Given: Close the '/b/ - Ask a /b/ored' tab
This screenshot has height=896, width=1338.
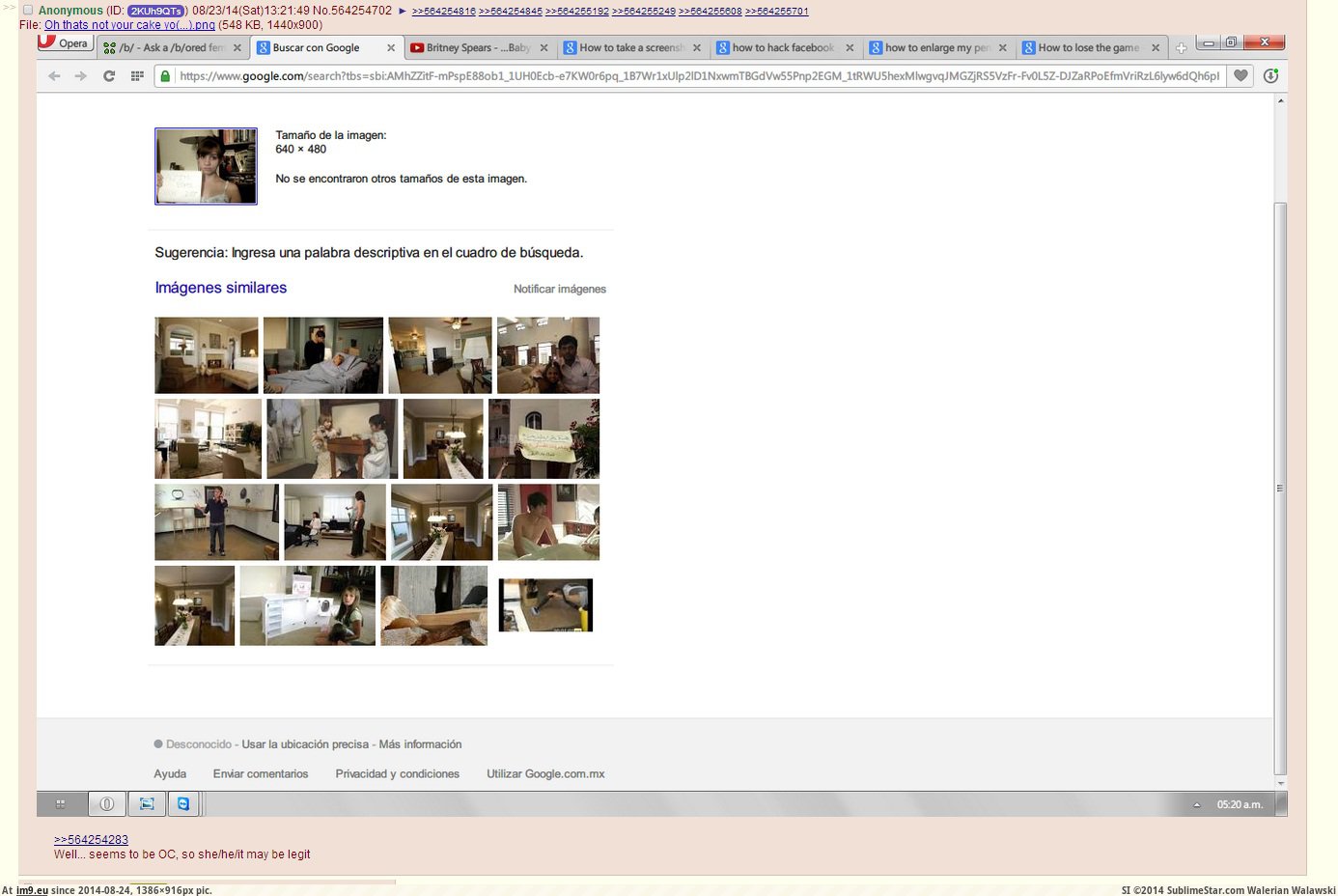Looking at the screenshot, I should pyautogui.click(x=237, y=47).
